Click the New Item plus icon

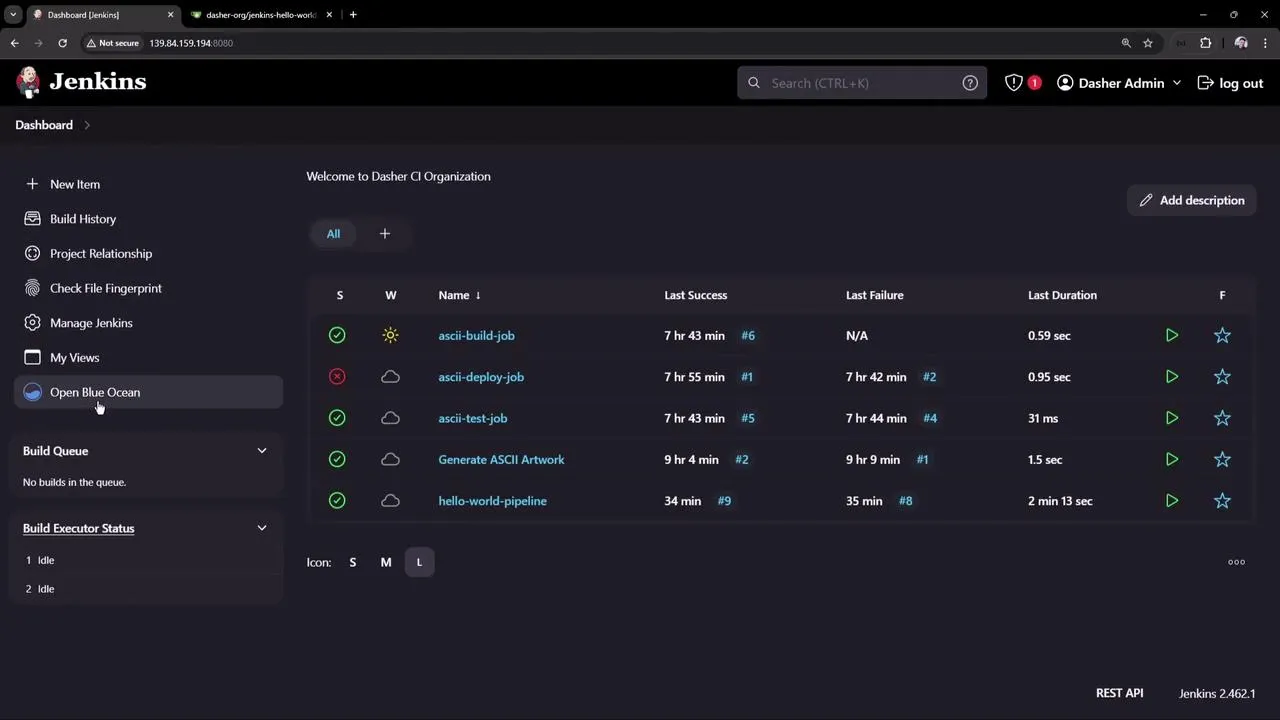[32, 184]
